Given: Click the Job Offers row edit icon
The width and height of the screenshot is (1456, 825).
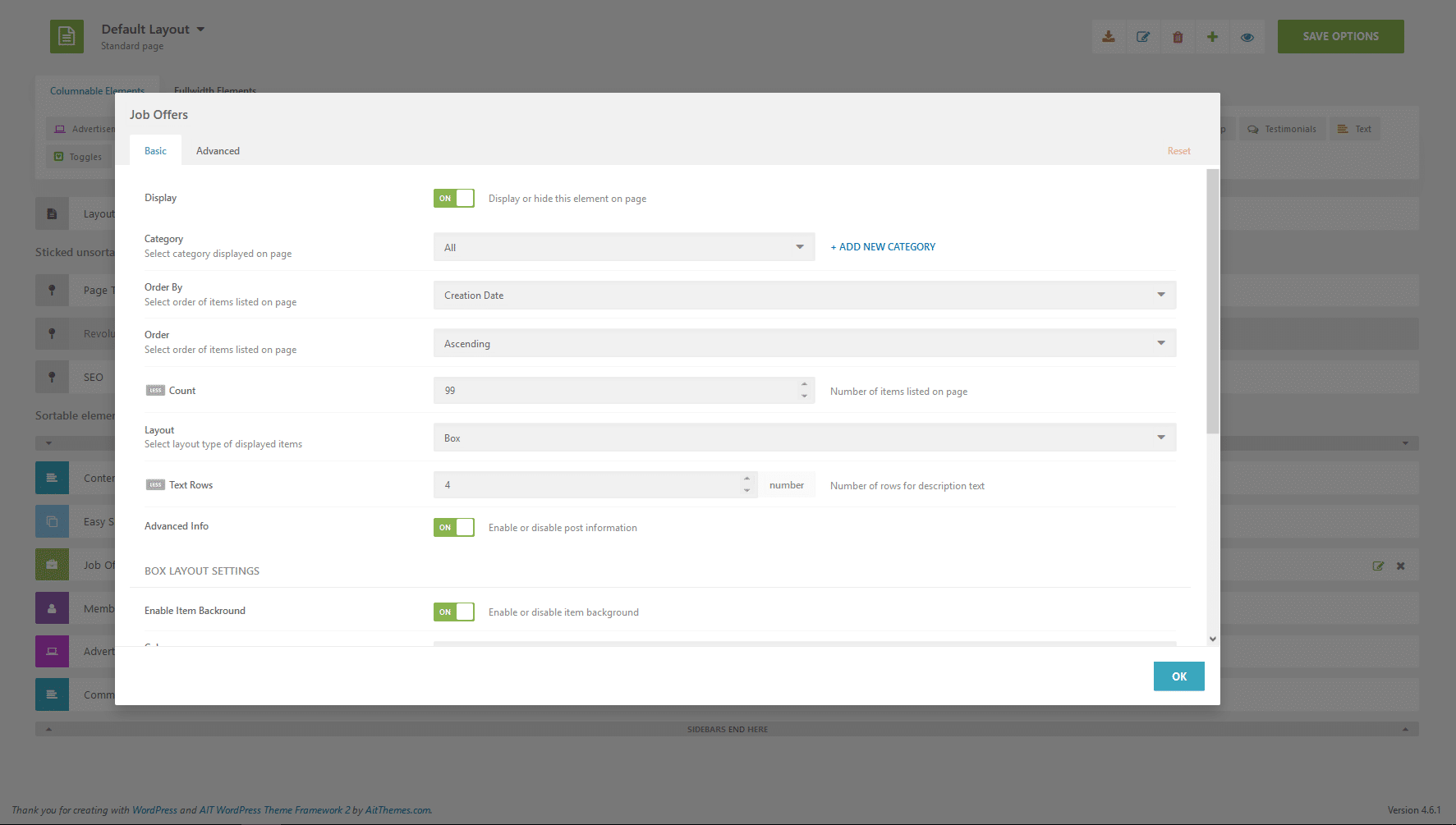Looking at the screenshot, I should click(x=1378, y=566).
